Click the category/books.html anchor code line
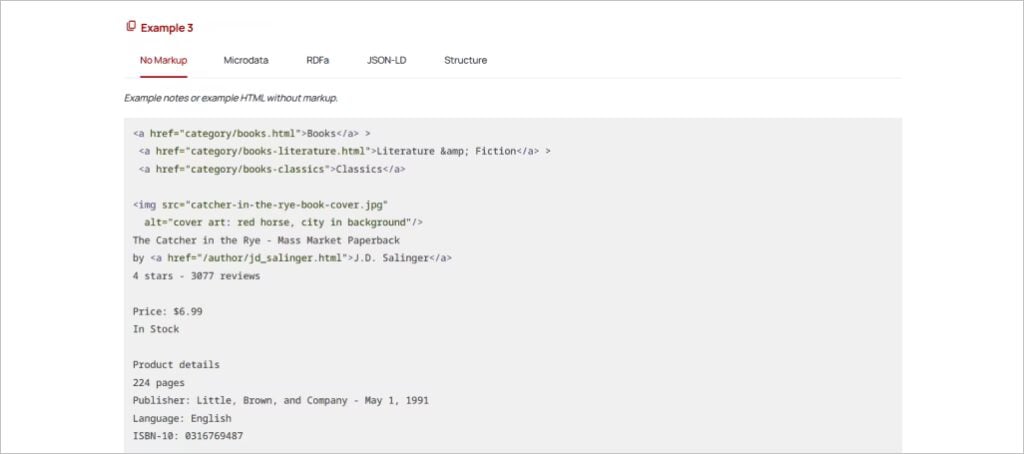Viewport: 1024px width, 454px height. click(x=252, y=133)
